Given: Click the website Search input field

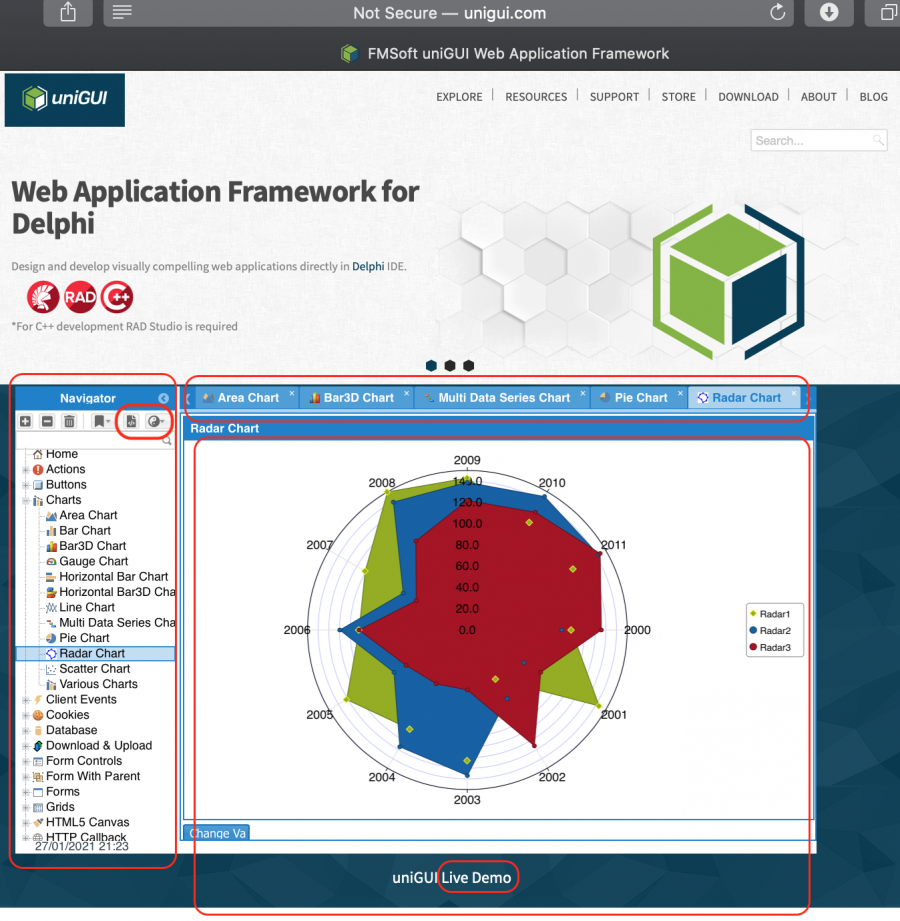Looking at the screenshot, I should [x=811, y=141].
